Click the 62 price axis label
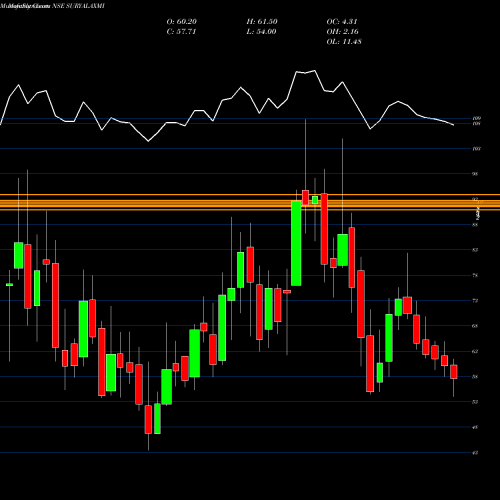Screen dimensions: 500x500 [x=476, y=351]
